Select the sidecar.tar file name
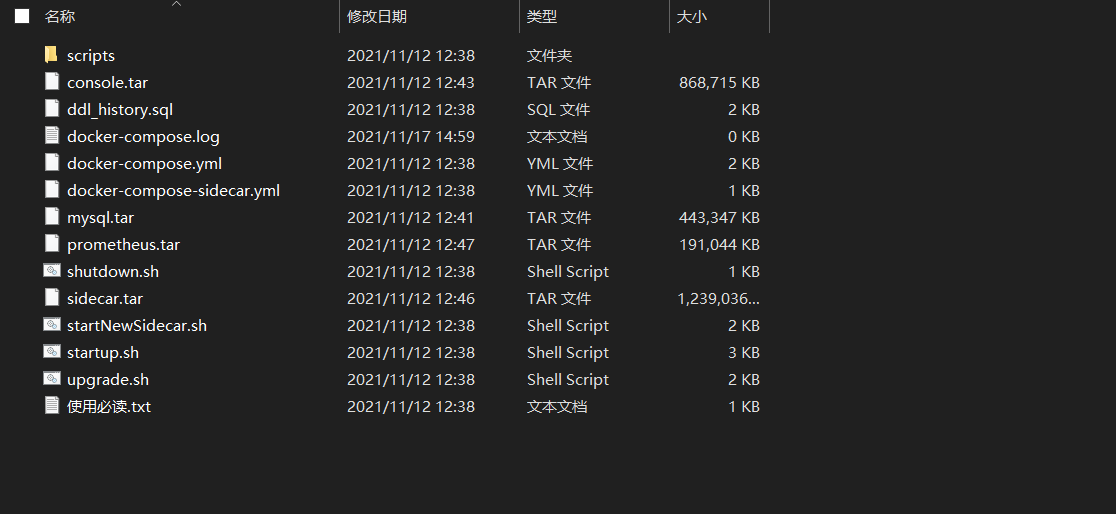This screenshot has height=514, width=1116. coord(105,298)
